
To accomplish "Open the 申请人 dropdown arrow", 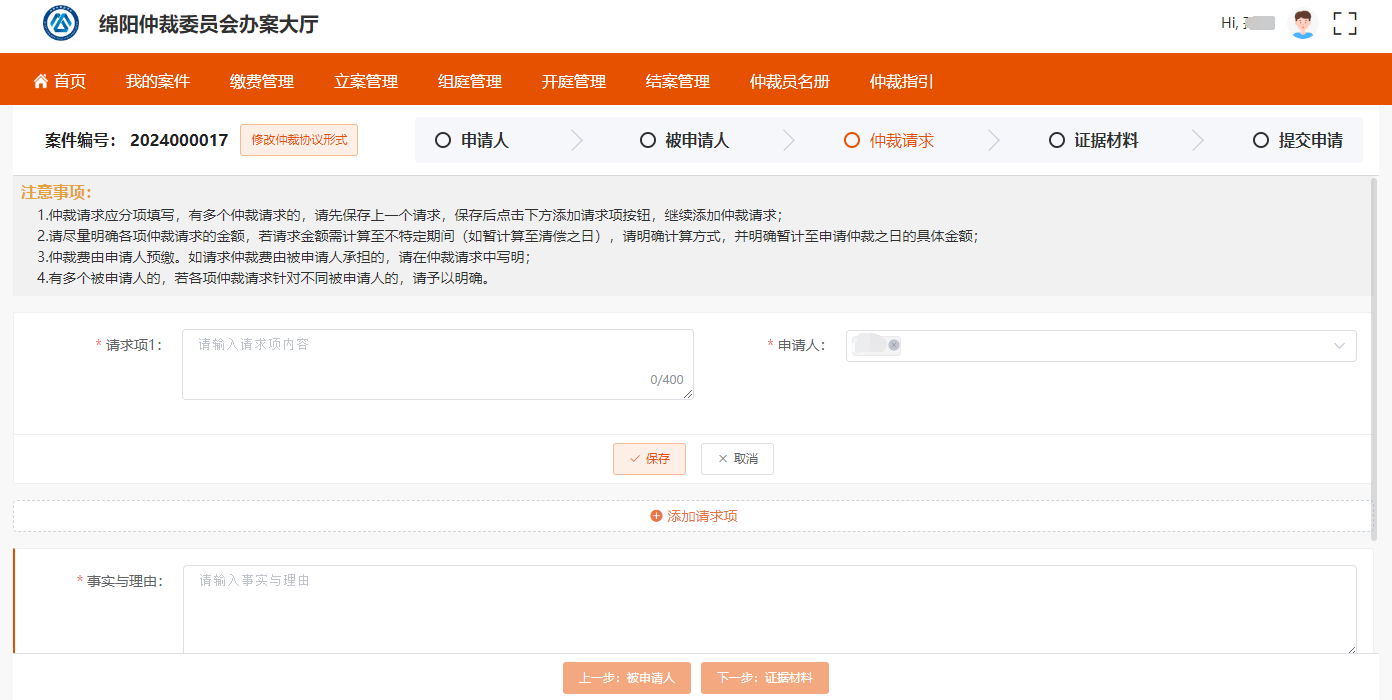I will point(1339,346).
